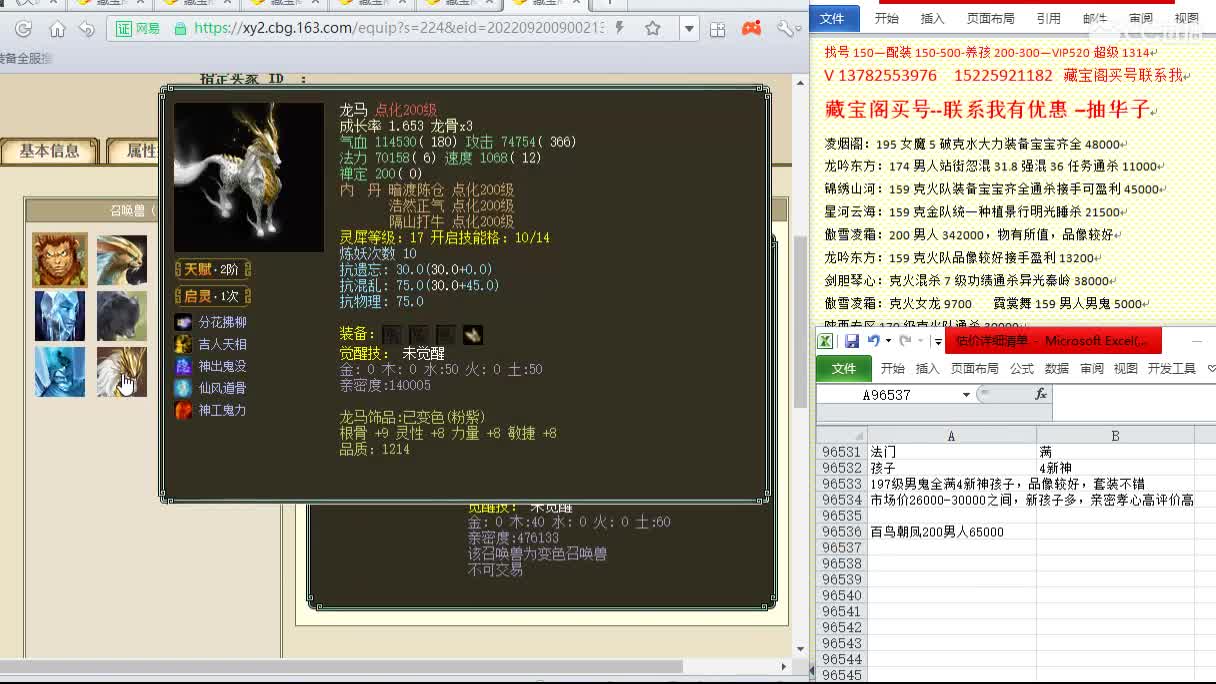Click the 网易 certificate badge
The width and height of the screenshot is (1216, 684).
(x=138, y=29)
